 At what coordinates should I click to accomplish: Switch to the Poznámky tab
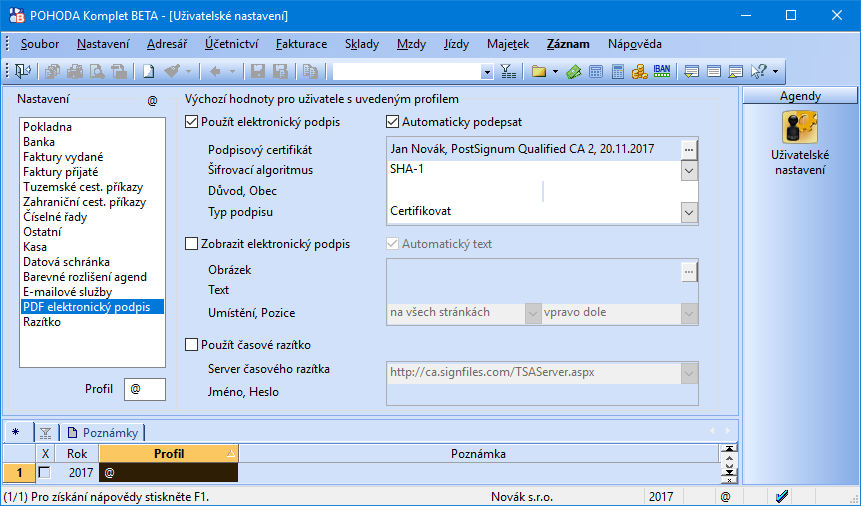point(103,433)
